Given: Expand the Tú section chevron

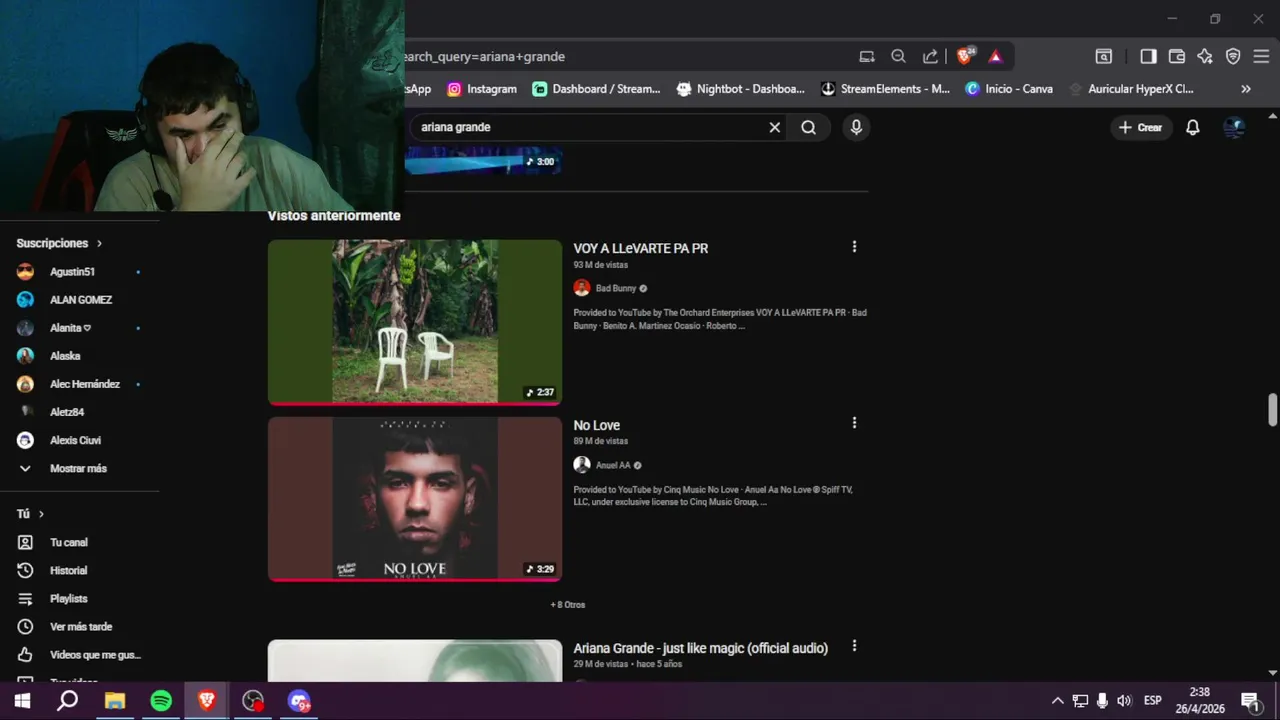Looking at the screenshot, I should click(x=41, y=514).
